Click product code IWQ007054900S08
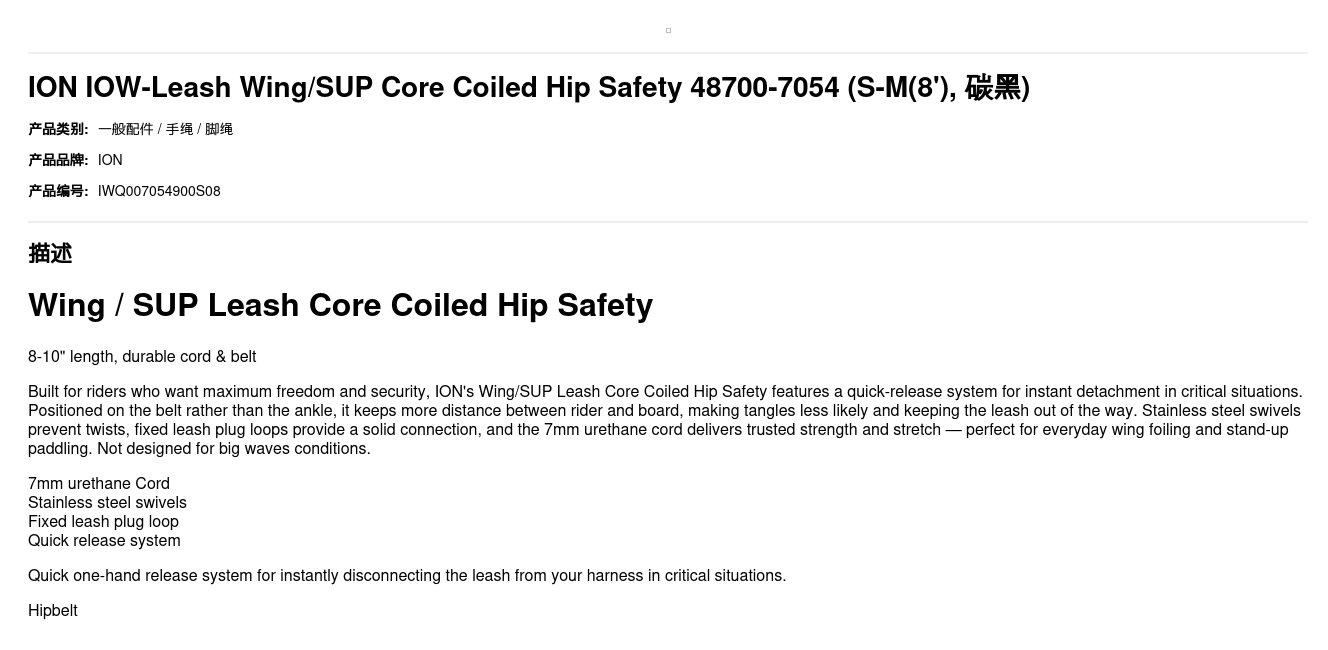This screenshot has height=650, width=1328. pyautogui.click(x=159, y=191)
